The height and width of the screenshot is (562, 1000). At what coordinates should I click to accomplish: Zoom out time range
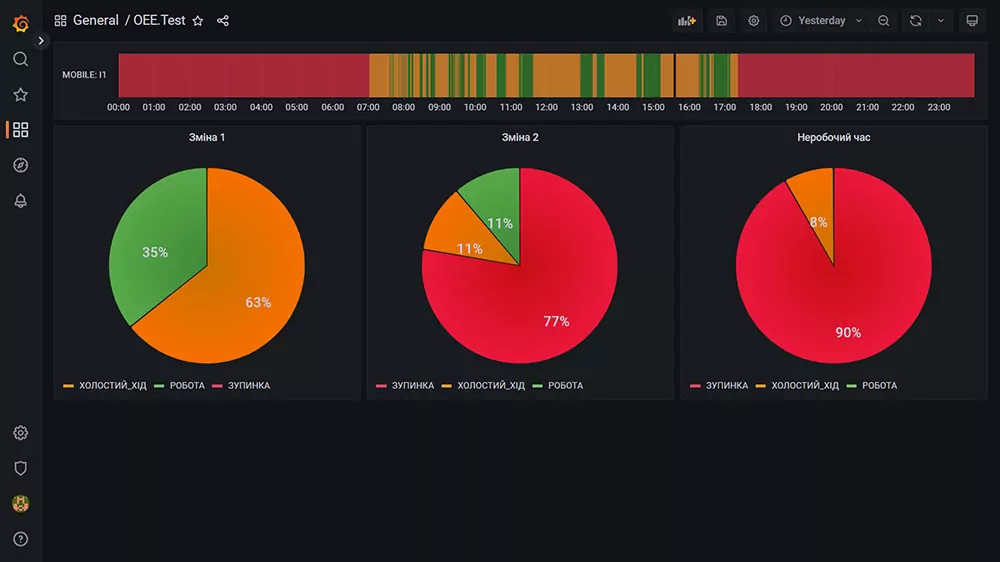tap(883, 20)
